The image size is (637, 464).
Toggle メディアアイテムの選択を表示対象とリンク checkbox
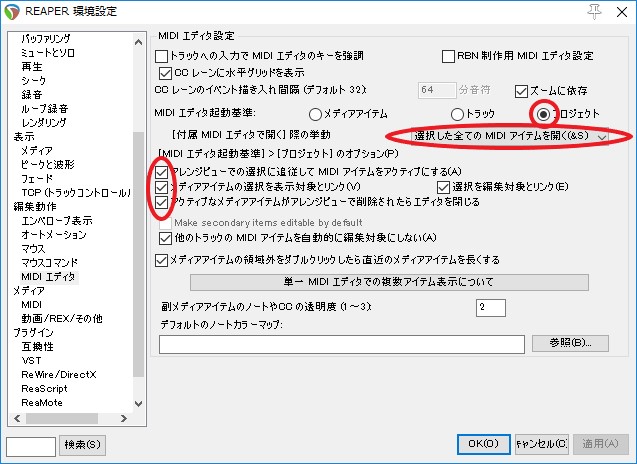(161, 187)
